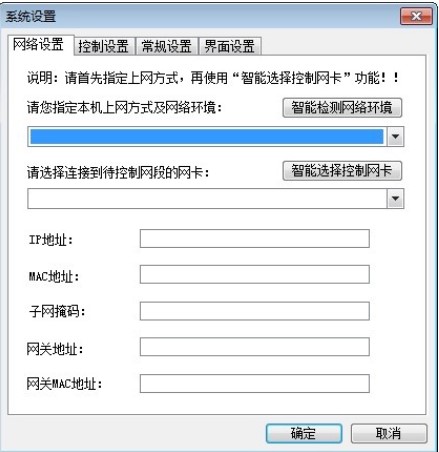
Task: Focus the 网关MAC地址 text box
Action: pos(255,383)
